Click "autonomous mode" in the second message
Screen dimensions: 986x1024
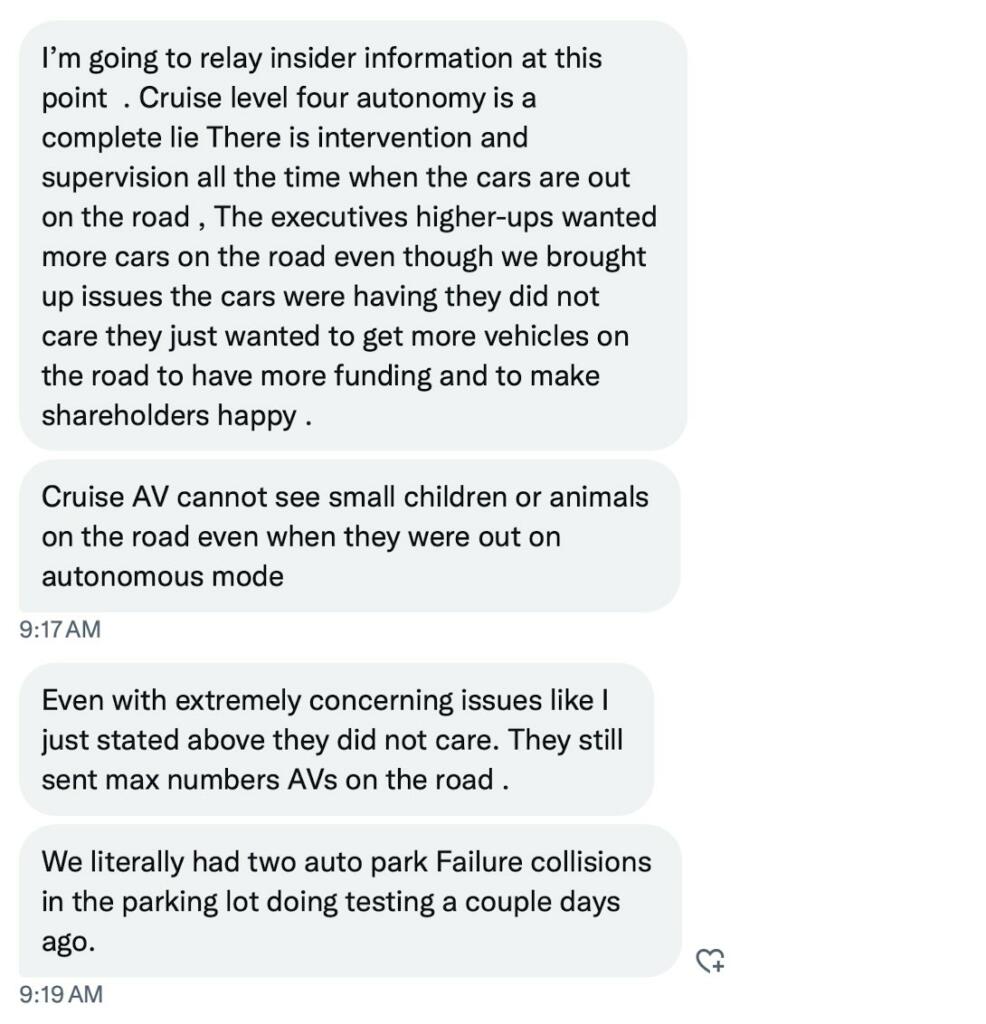[x=162, y=576]
